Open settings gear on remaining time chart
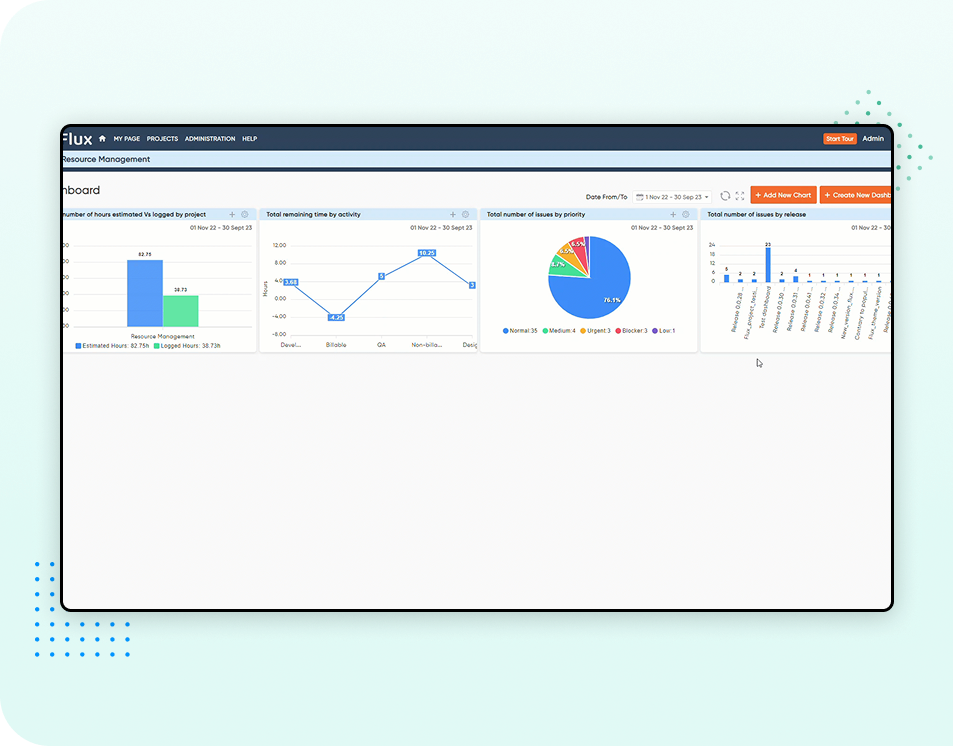This screenshot has height=746, width=953. coord(465,214)
